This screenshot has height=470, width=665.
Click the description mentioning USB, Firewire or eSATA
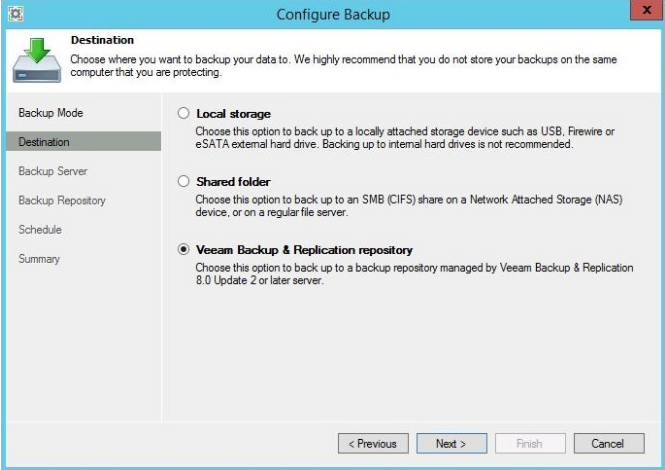tap(405, 137)
